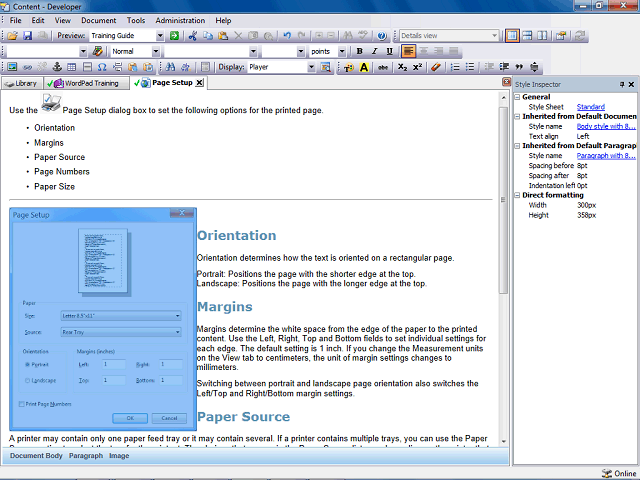This screenshot has width=640, height=480.
Task: Click the Anchor icon
Action: (x=57, y=67)
